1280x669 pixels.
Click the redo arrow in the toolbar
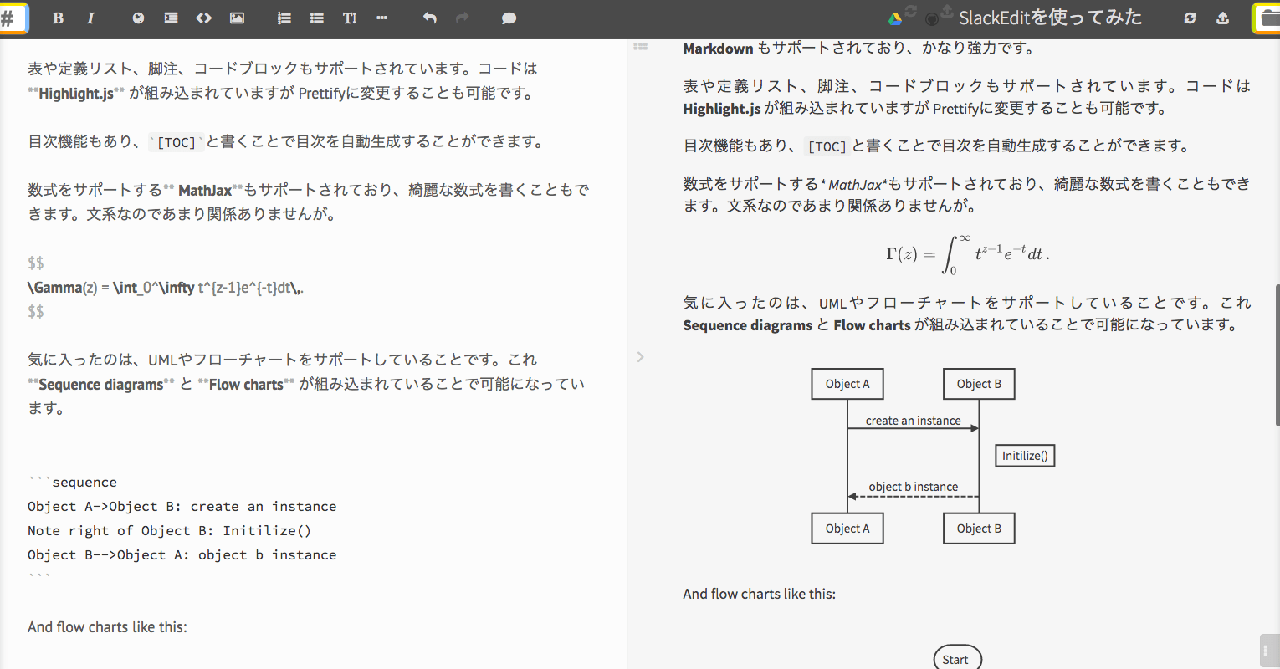point(462,18)
